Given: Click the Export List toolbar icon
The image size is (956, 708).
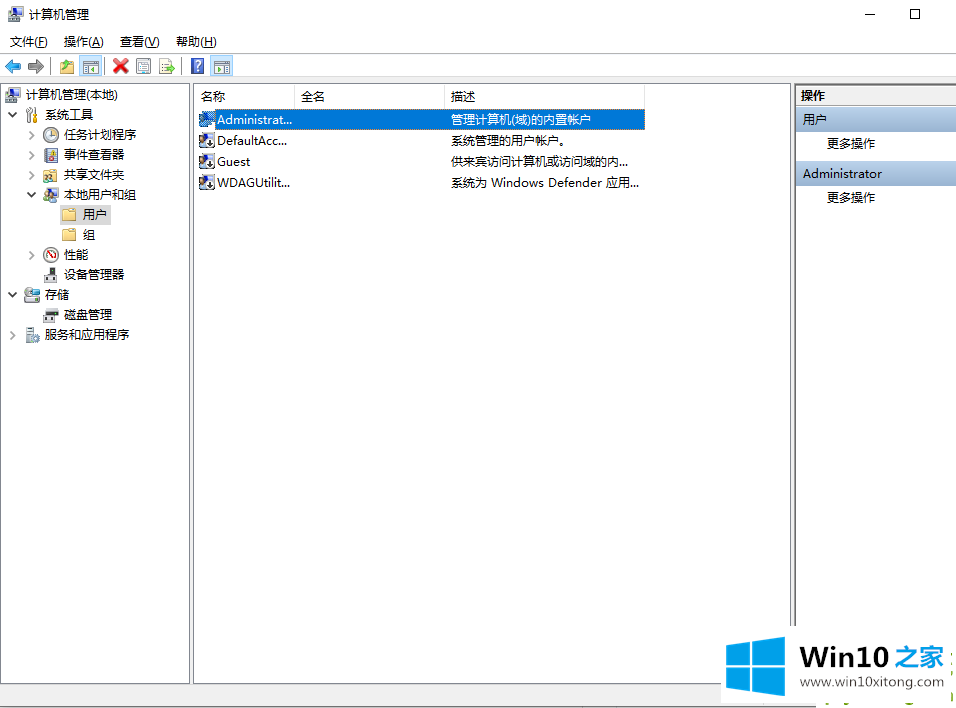Looking at the screenshot, I should pos(166,66).
